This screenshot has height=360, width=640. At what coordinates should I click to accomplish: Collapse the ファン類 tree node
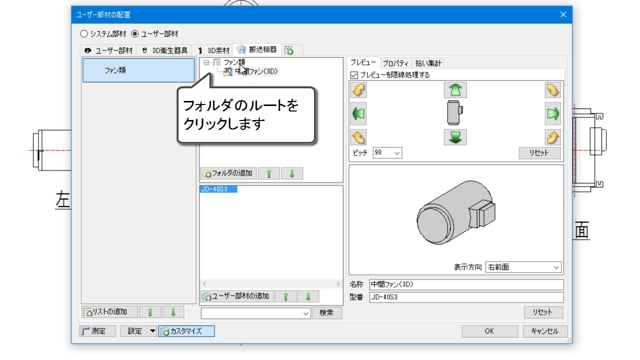207,62
